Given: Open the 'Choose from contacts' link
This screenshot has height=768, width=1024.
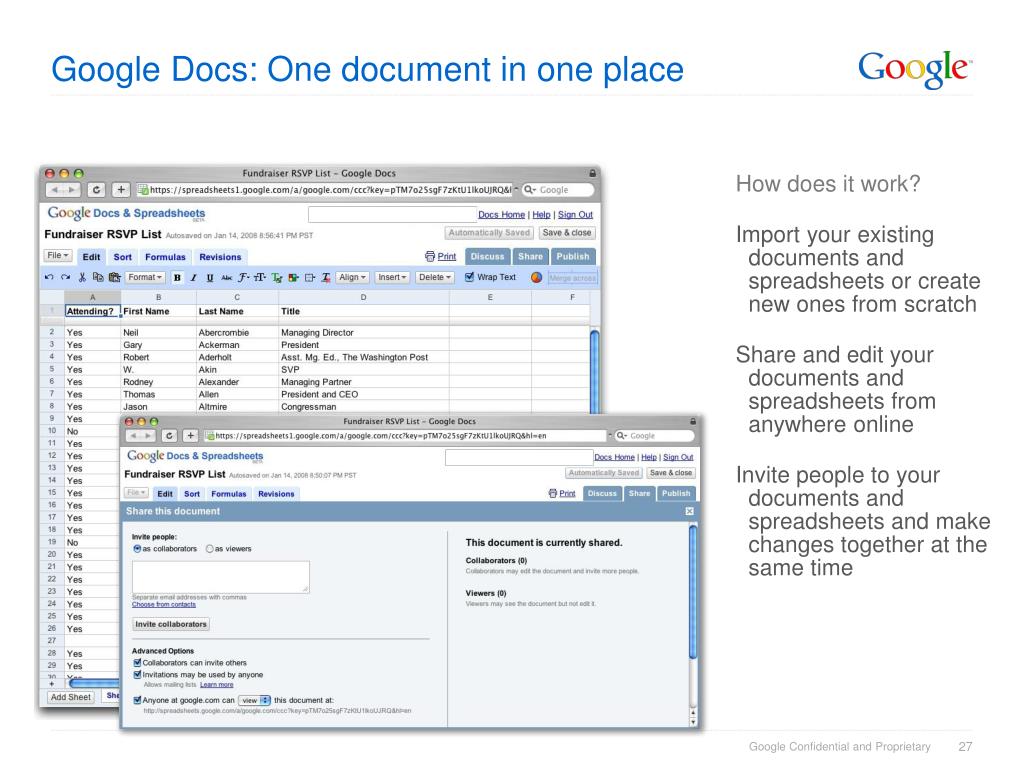Looking at the screenshot, I should tap(164, 605).
